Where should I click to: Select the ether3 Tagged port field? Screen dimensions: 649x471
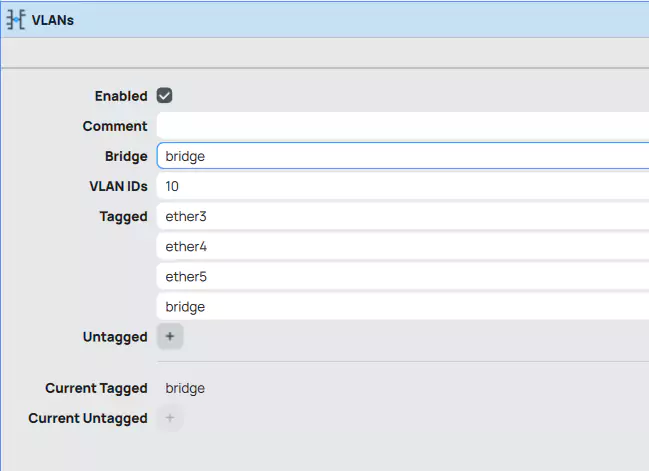pos(400,216)
